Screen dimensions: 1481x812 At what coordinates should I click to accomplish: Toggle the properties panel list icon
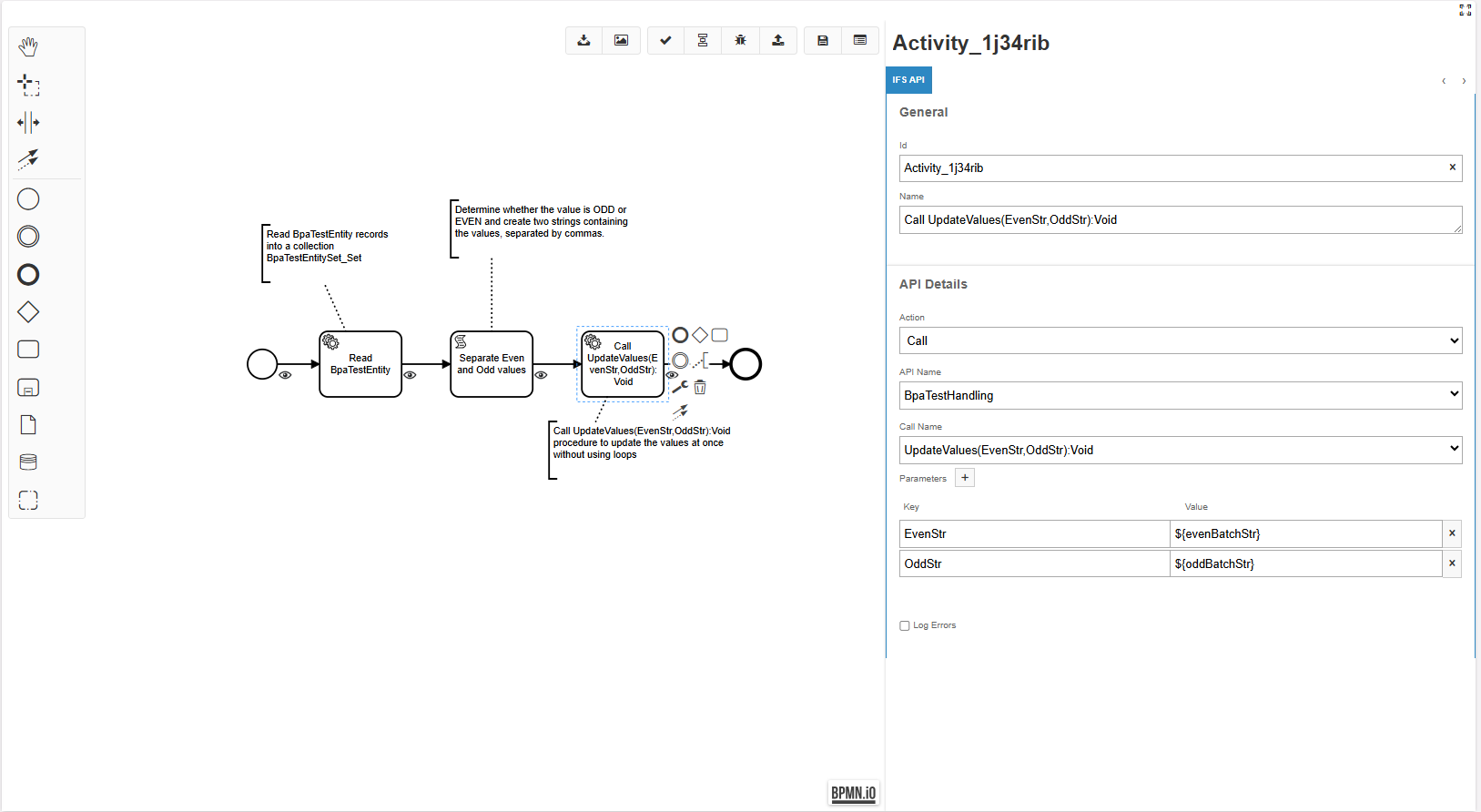860,40
